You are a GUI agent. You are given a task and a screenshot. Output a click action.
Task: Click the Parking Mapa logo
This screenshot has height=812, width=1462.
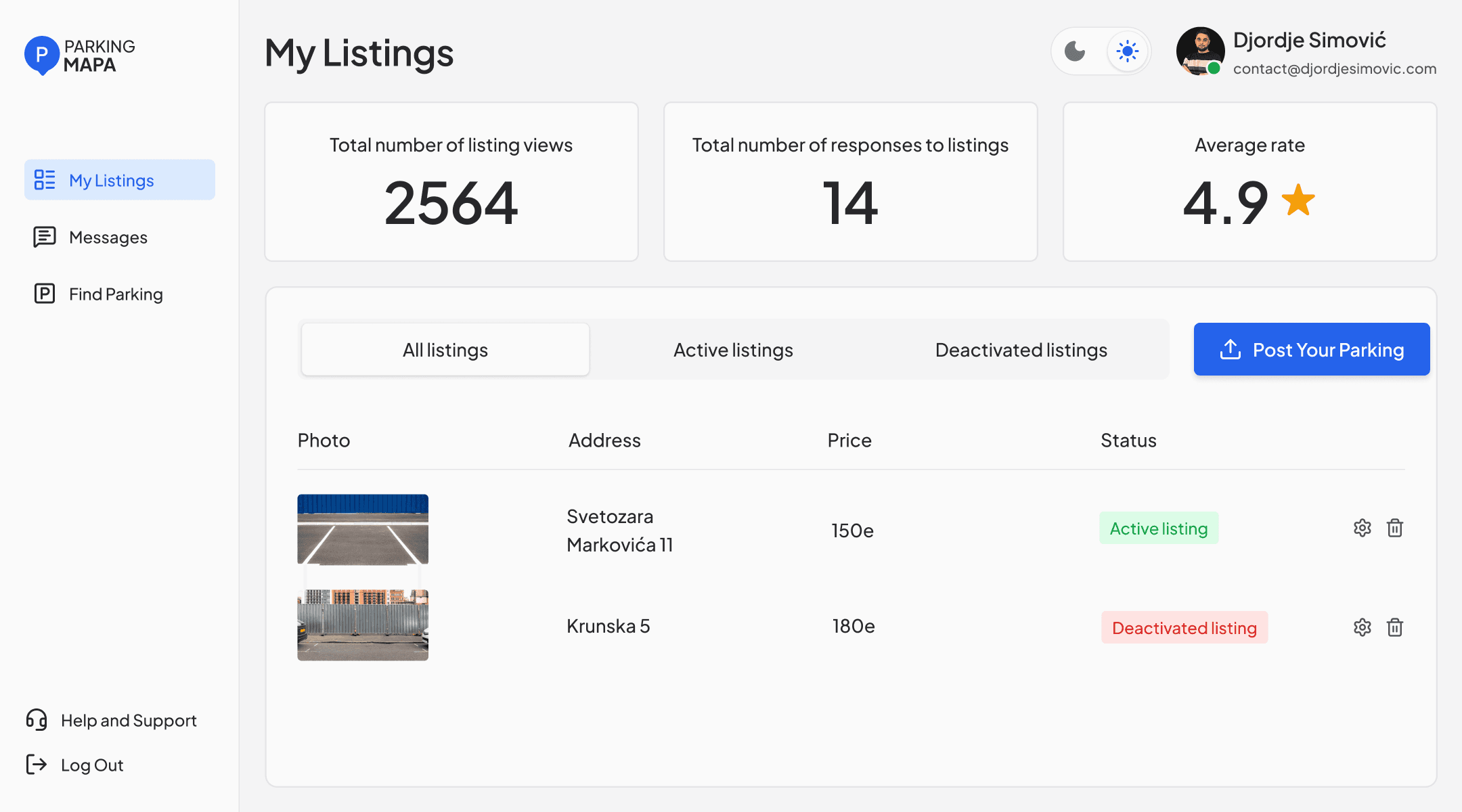click(x=80, y=55)
